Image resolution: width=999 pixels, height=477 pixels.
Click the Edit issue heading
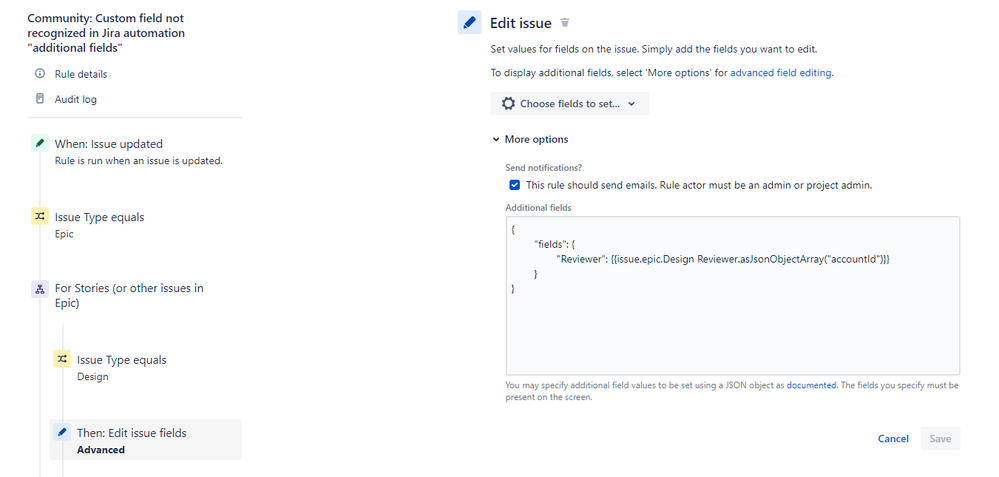pyautogui.click(x=521, y=24)
